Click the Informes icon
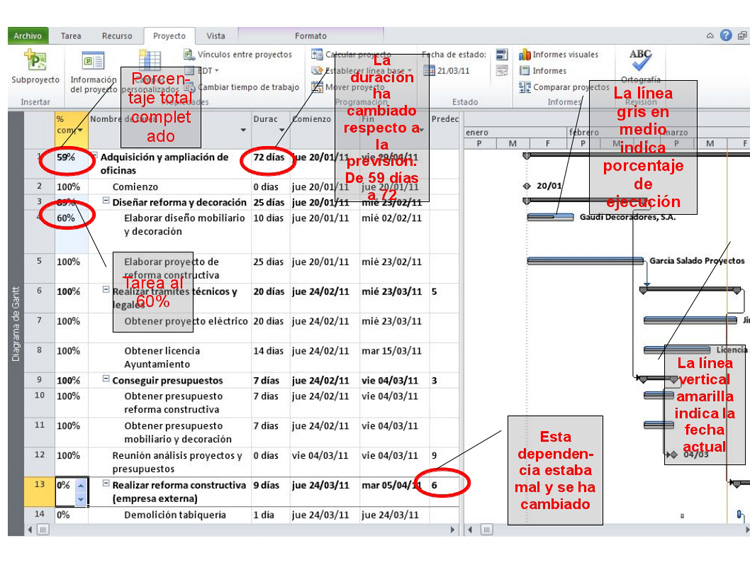 (525, 71)
